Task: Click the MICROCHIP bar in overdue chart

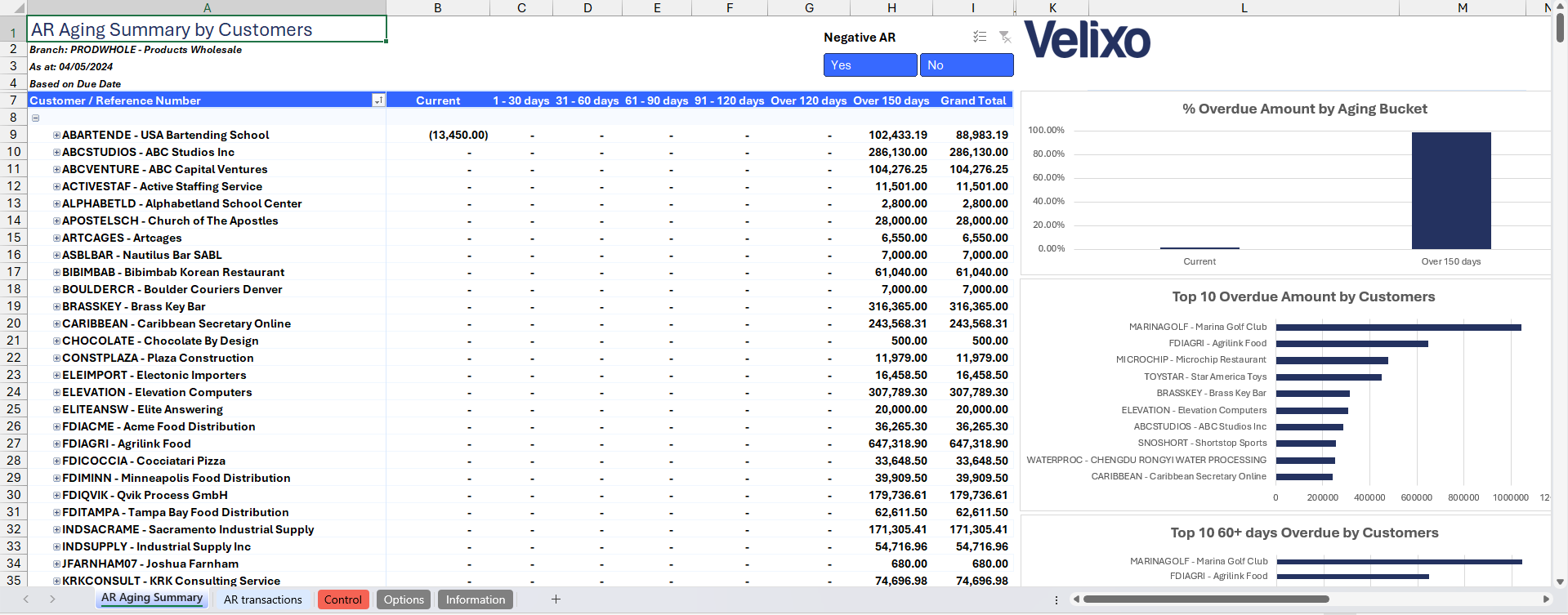Action: (x=1332, y=360)
